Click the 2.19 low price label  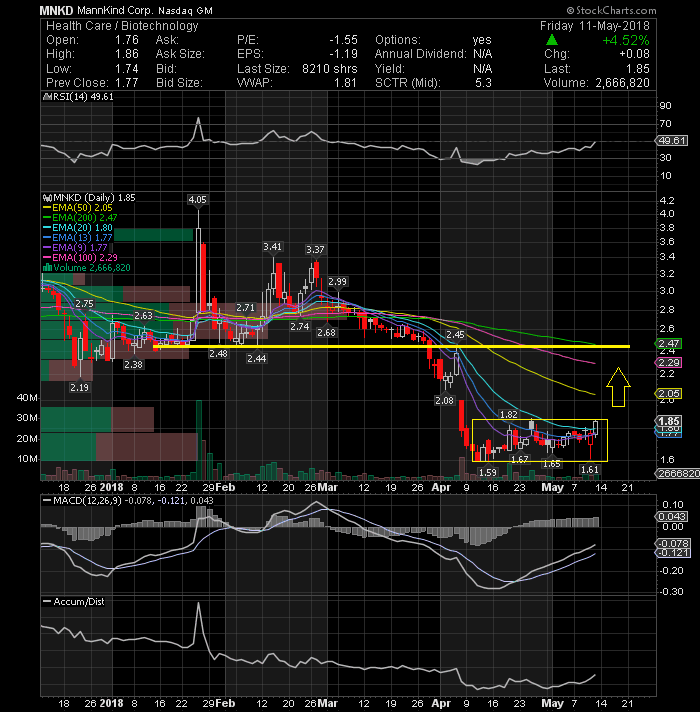79,387
